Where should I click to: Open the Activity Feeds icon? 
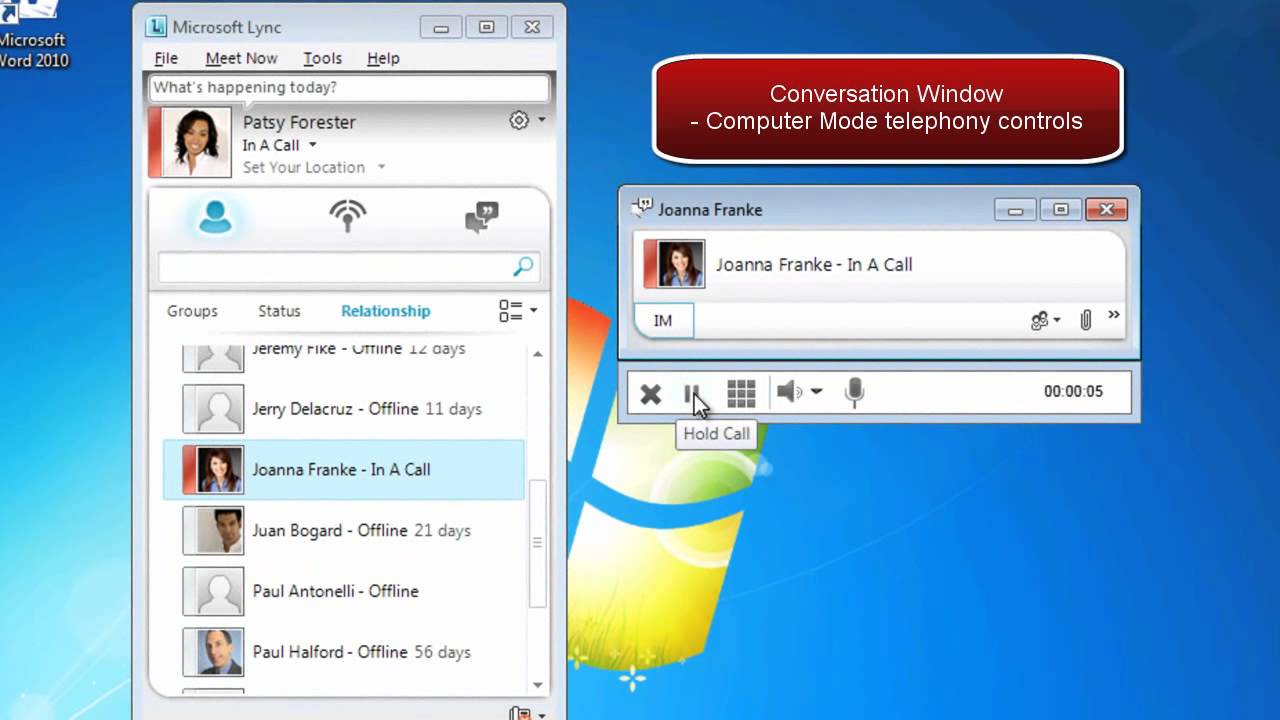pos(348,216)
